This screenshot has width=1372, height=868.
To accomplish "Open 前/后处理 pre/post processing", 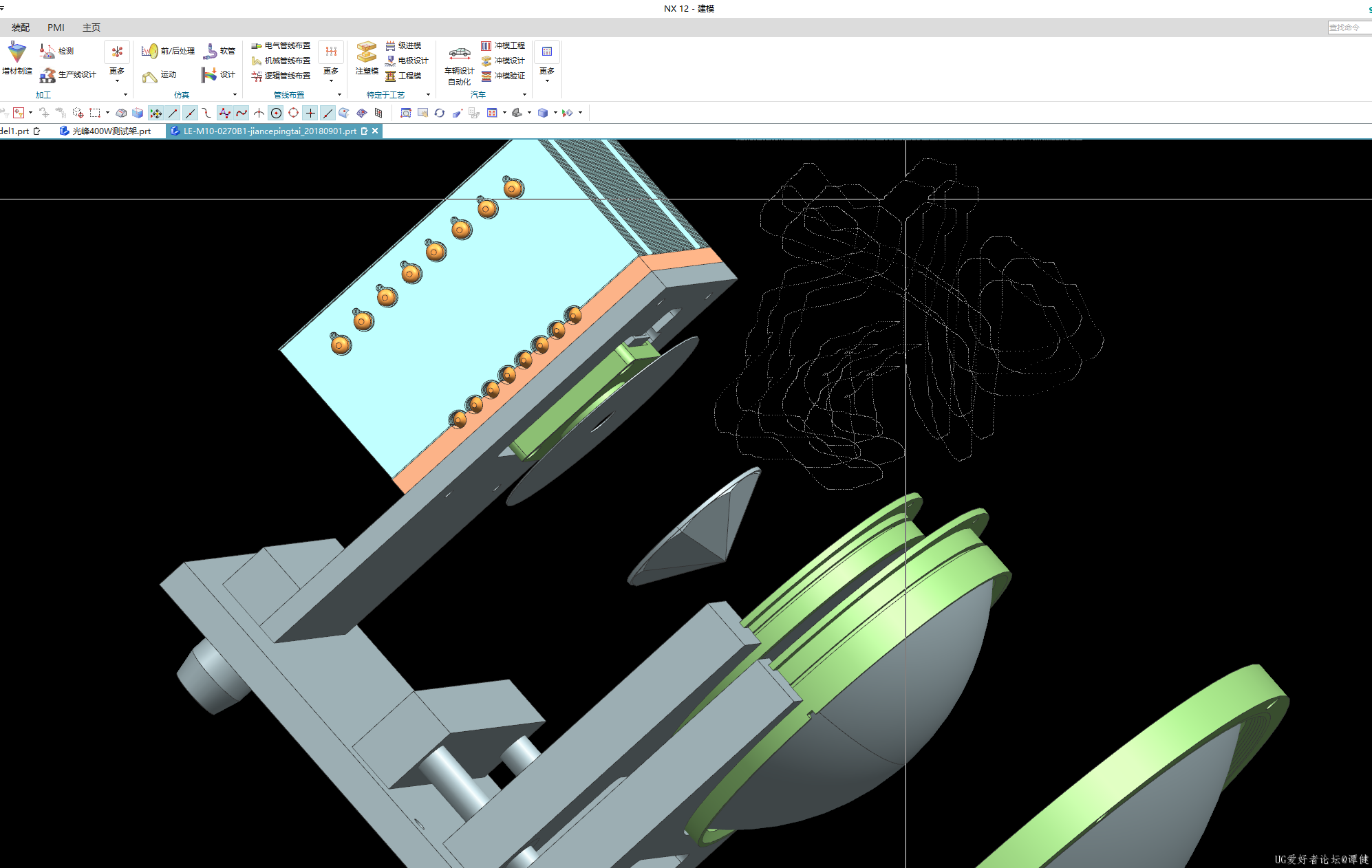I will click(x=168, y=51).
